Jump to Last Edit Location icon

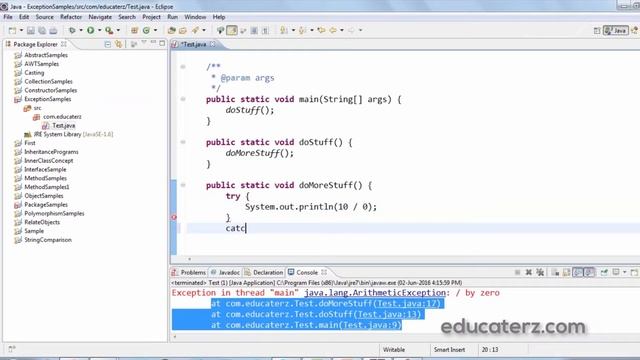click(x=321, y=30)
